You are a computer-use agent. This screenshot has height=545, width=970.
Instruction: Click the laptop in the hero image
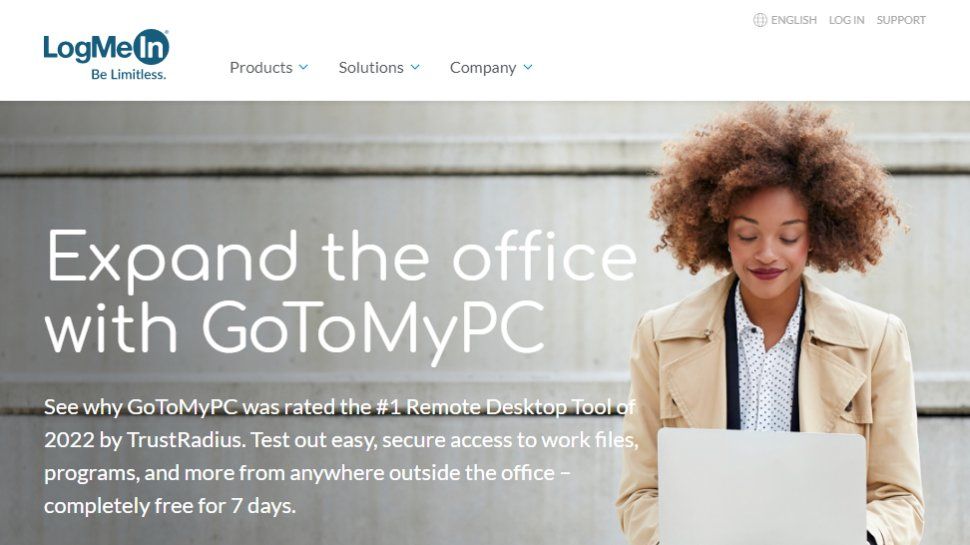point(762,486)
